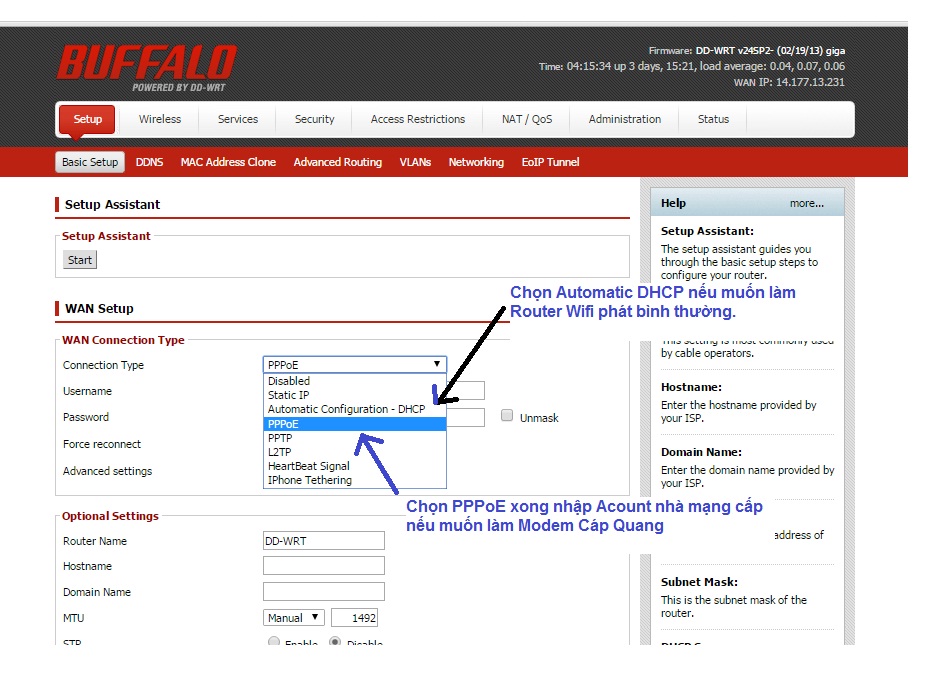943x673 pixels.
Task: Click the Setup Assistant section heading
Action: (112, 204)
